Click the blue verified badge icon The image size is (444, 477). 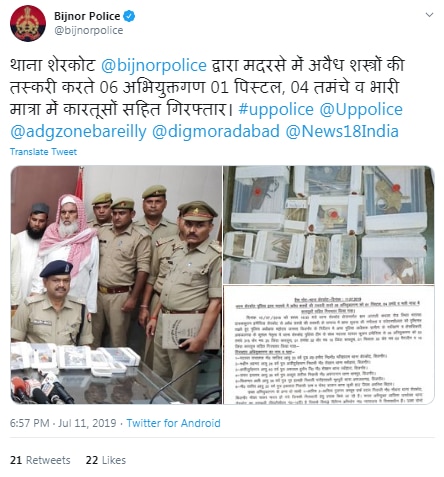point(129,16)
